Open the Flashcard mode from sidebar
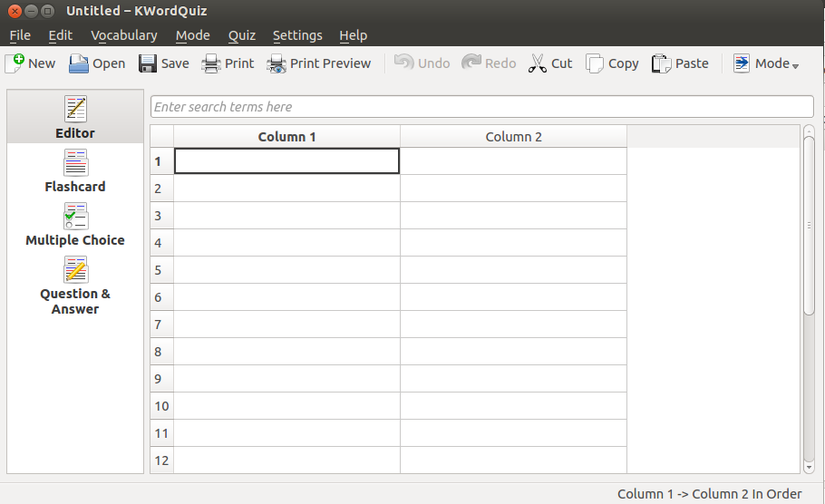This screenshot has height=504, width=825. point(75,171)
